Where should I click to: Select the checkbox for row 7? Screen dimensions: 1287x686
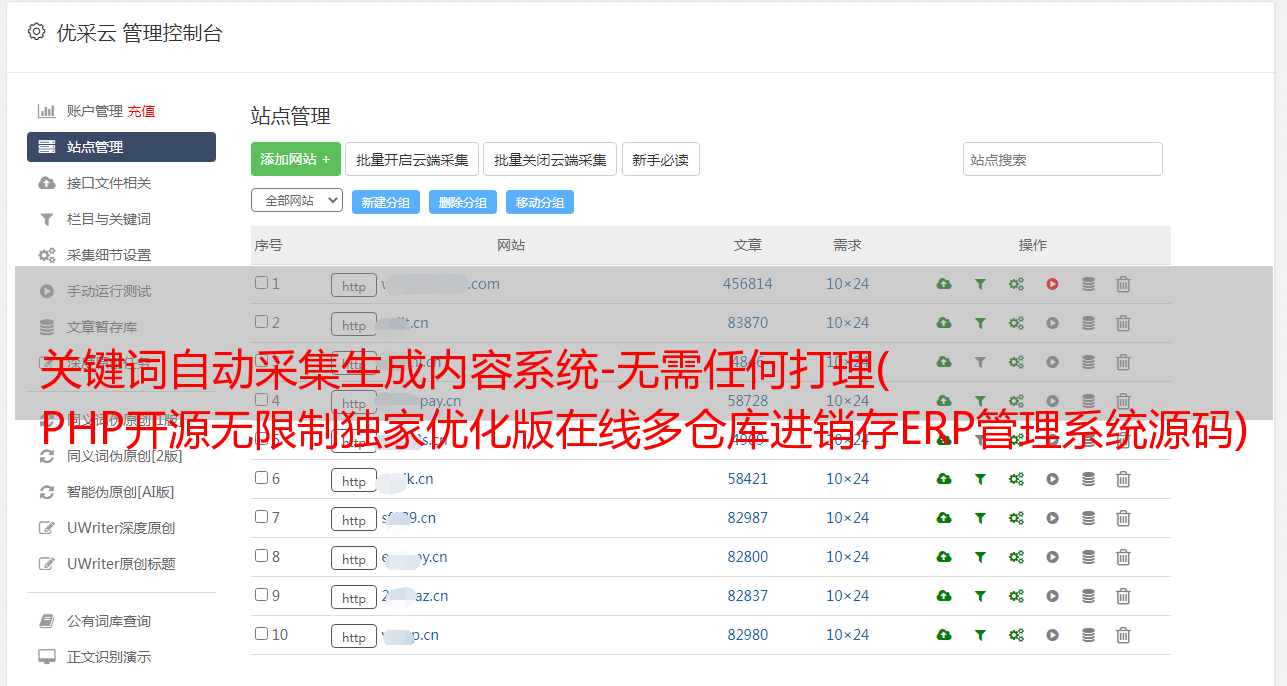point(261,517)
